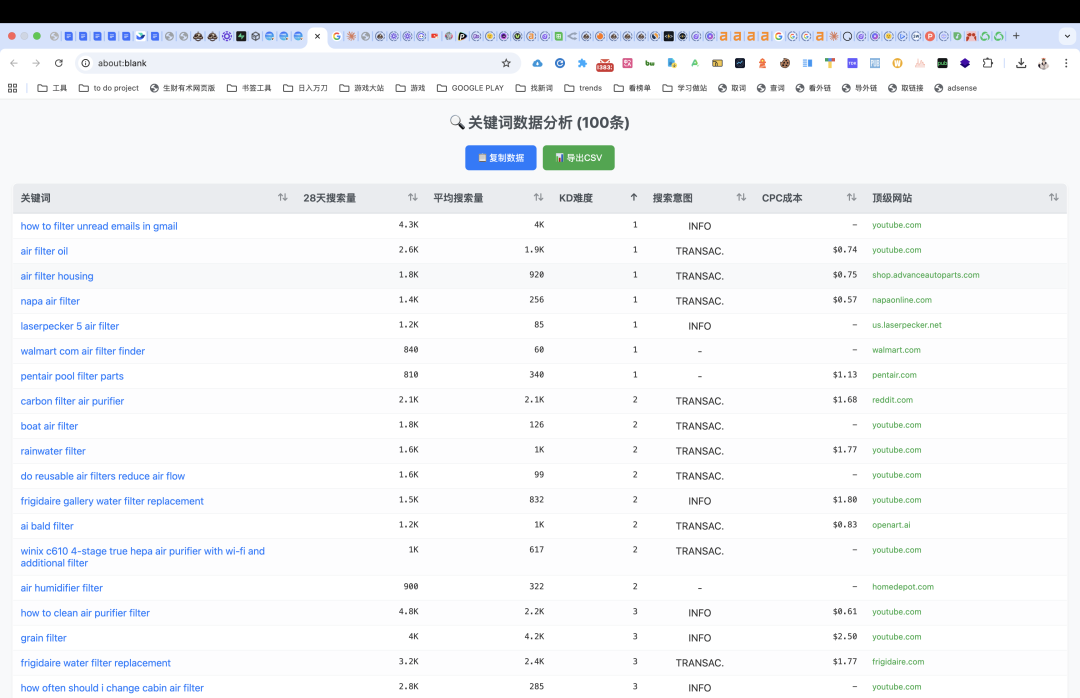Open 'how to filter unread emails in gmail' link
Image resolution: width=1080 pixels, height=698 pixels.
99,226
